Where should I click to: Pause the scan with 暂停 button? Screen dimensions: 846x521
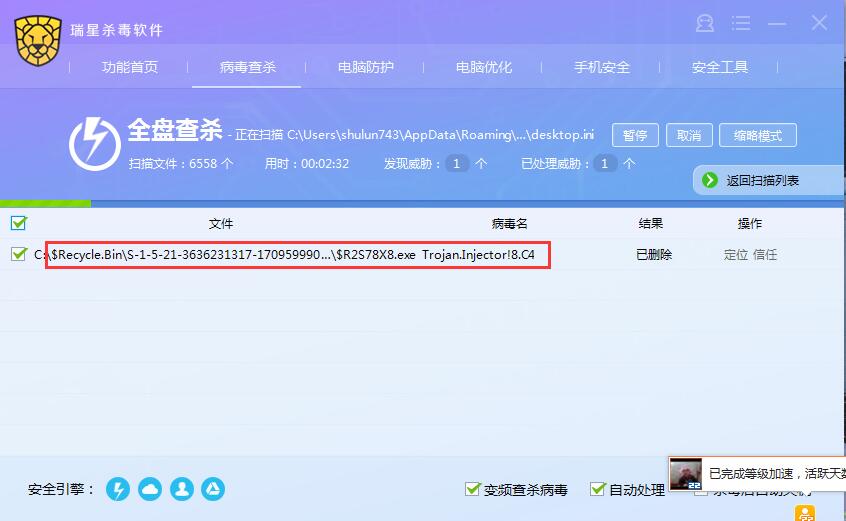(x=635, y=135)
